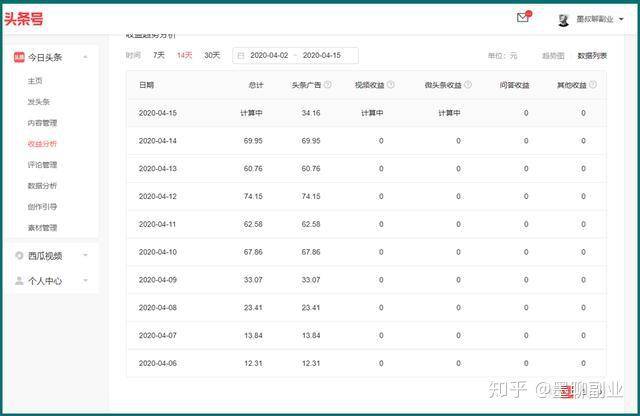
Task: Click the calendar icon in date picker
Action: click(241, 56)
